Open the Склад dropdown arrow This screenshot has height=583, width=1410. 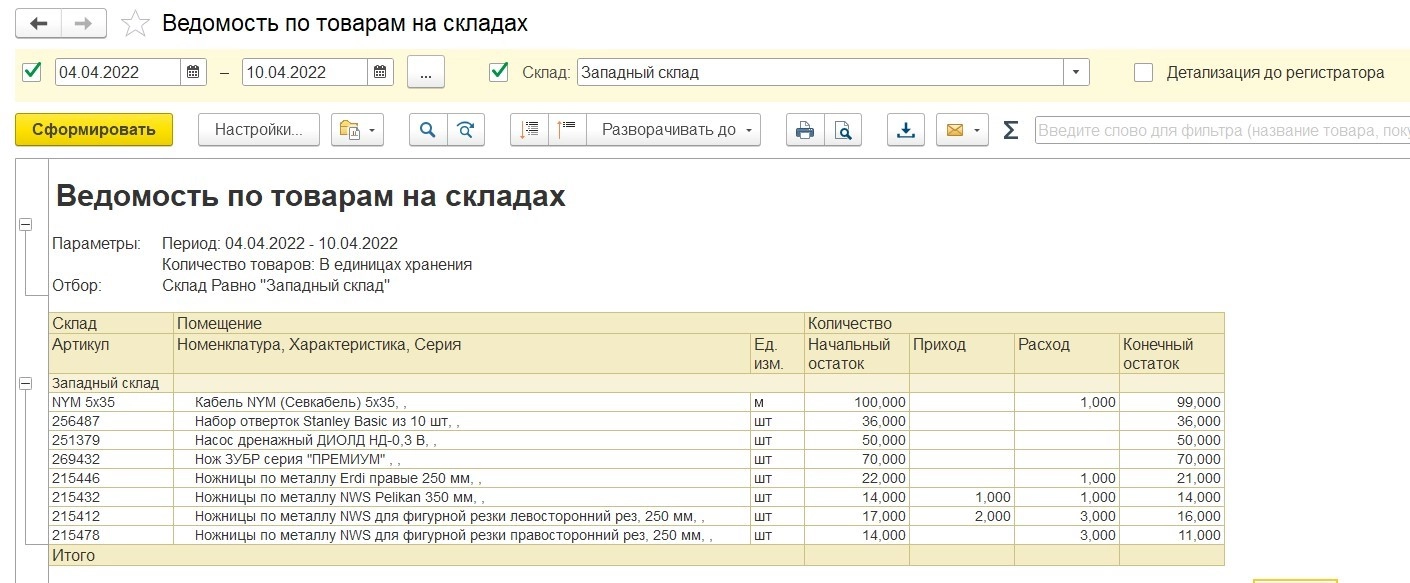(1076, 72)
